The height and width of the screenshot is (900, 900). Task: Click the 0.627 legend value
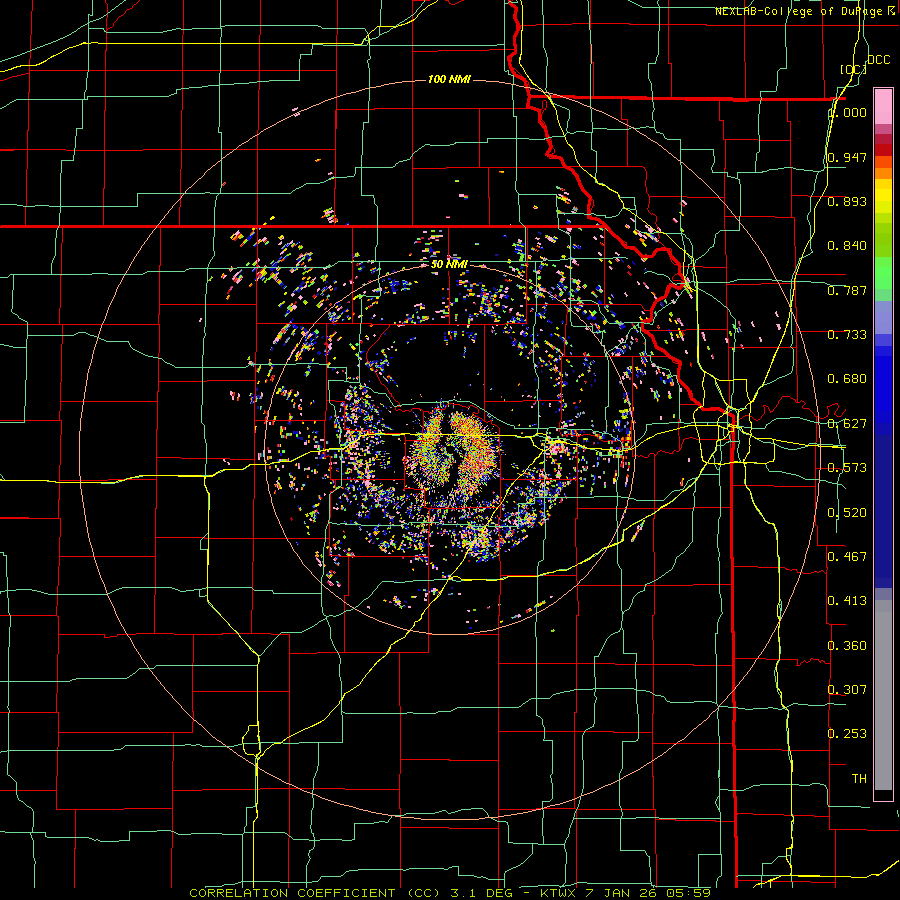[x=847, y=424]
